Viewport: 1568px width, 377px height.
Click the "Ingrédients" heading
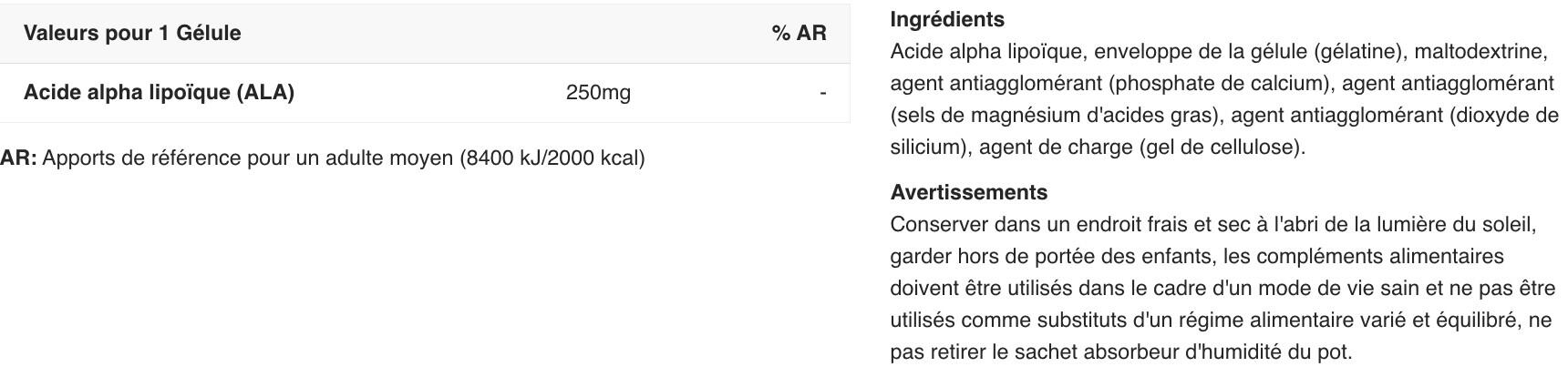(x=947, y=20)
